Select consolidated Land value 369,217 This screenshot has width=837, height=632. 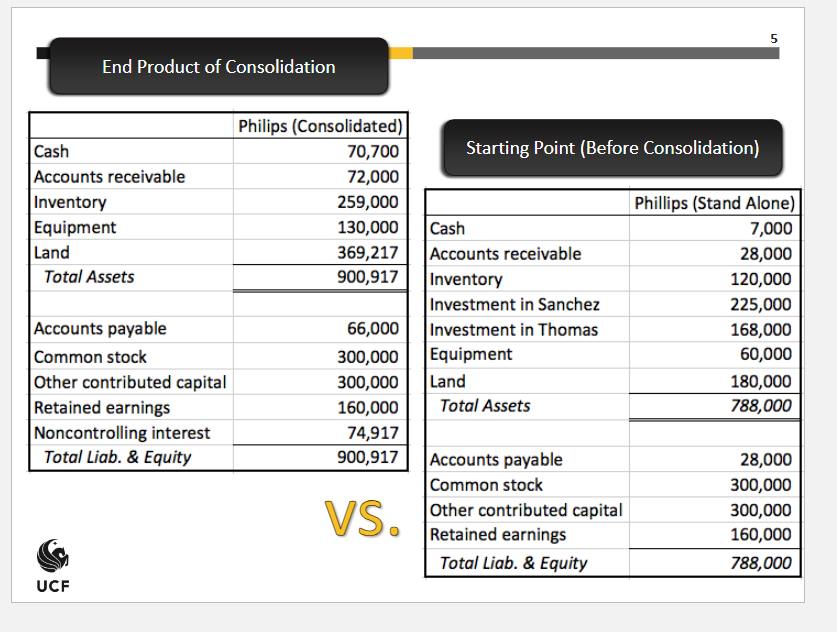367,252
